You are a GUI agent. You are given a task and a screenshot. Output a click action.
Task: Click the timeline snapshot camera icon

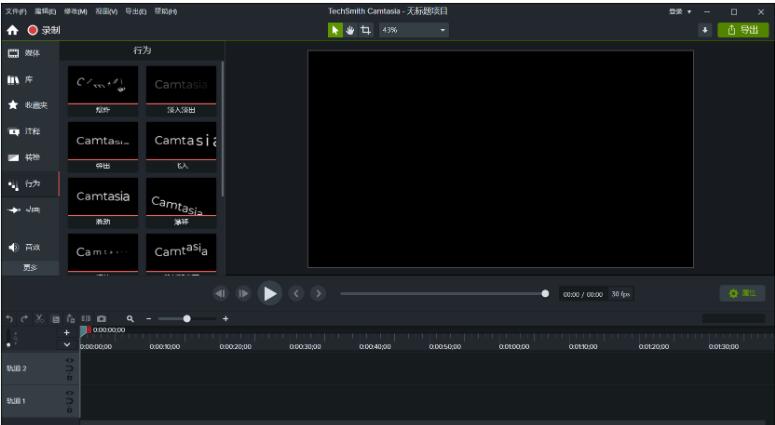click(x=102, y=318)
